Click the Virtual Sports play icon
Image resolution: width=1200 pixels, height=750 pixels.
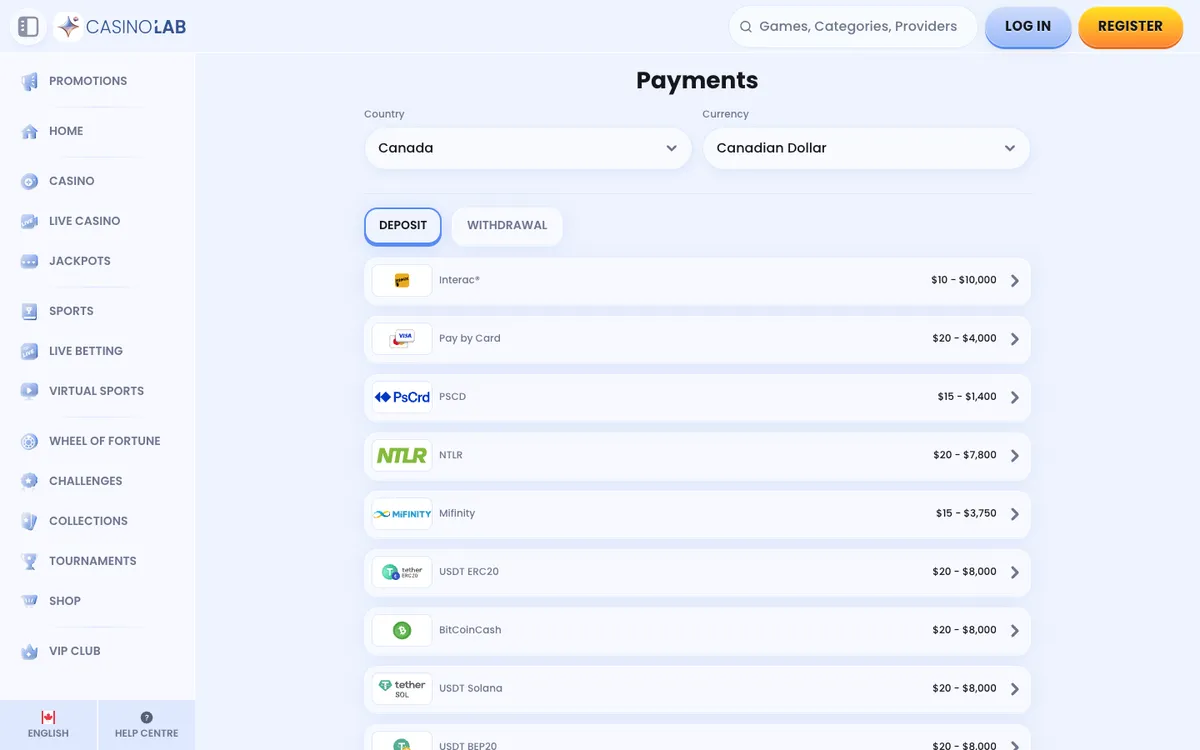click(x=30, y=391)
